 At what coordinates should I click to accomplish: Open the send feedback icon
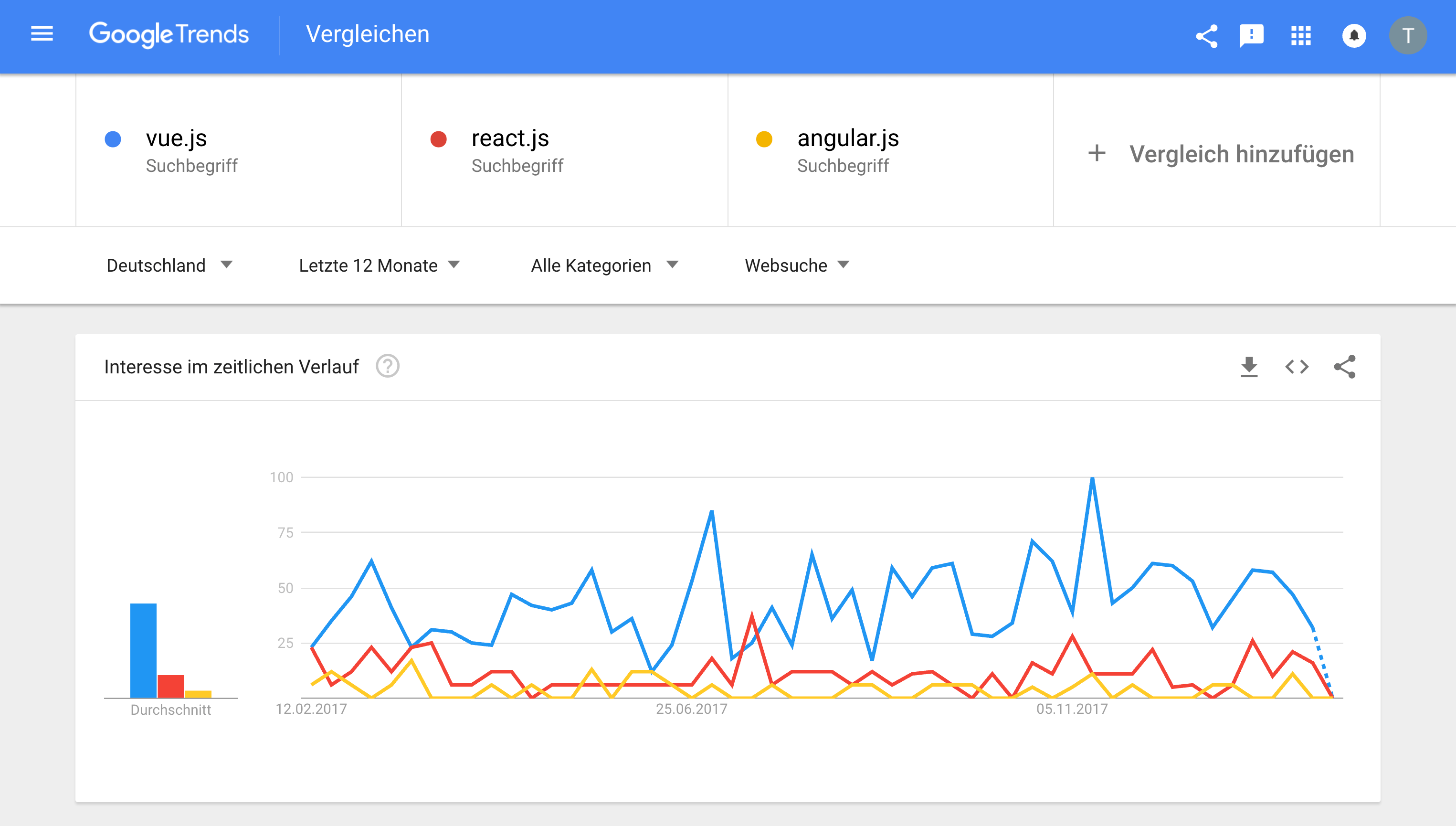1251,36
